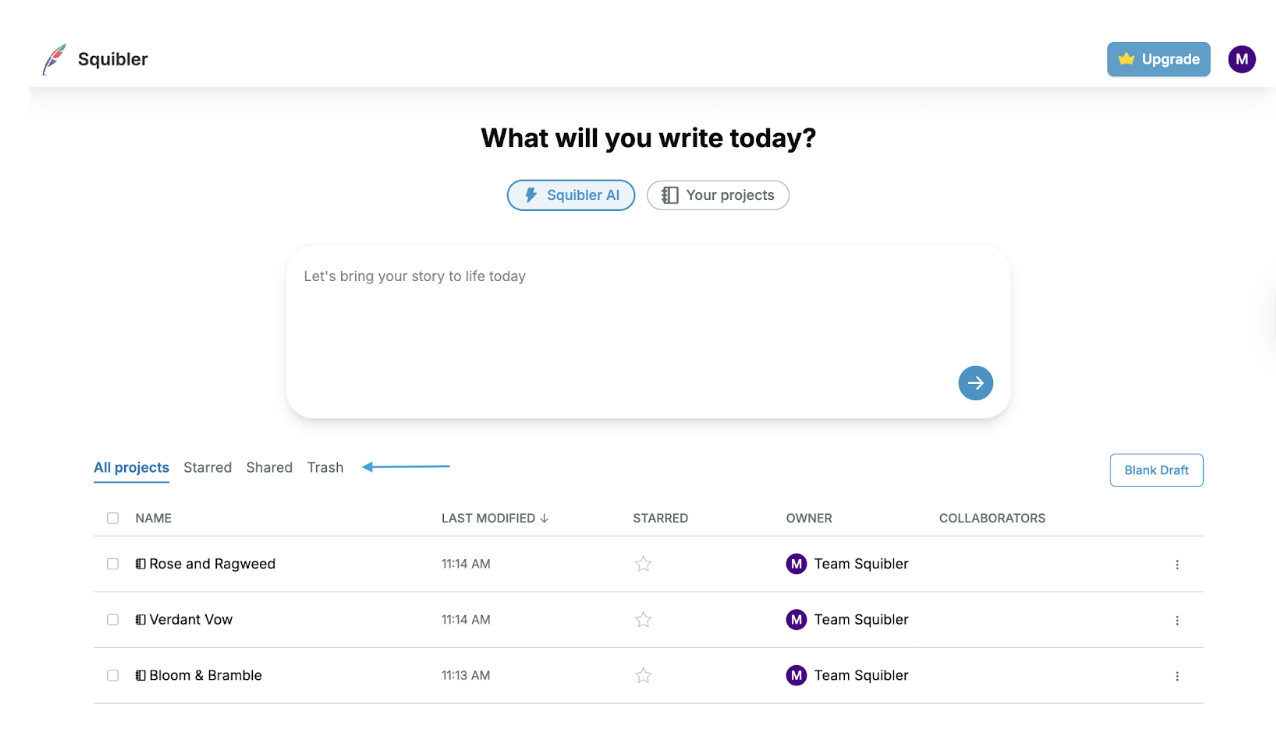This screenshot has height=744, width=1276.
Task: Check the Verdant Vow row checkbox
Action: [113, 620]
